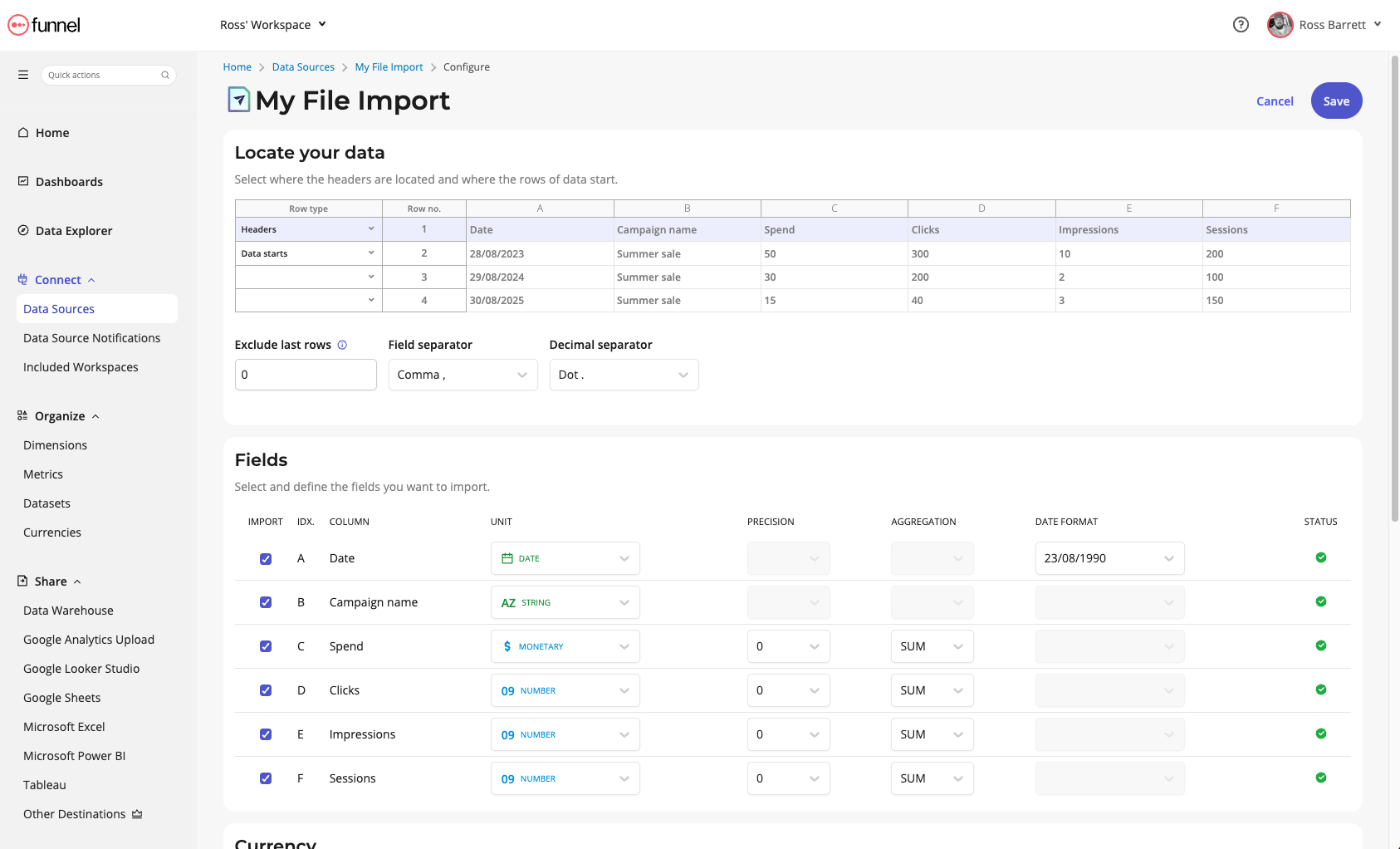This screenshot has height=849, width=1400.
Task: Click the Data Explorer compass icon
Action: coord(23,230)
